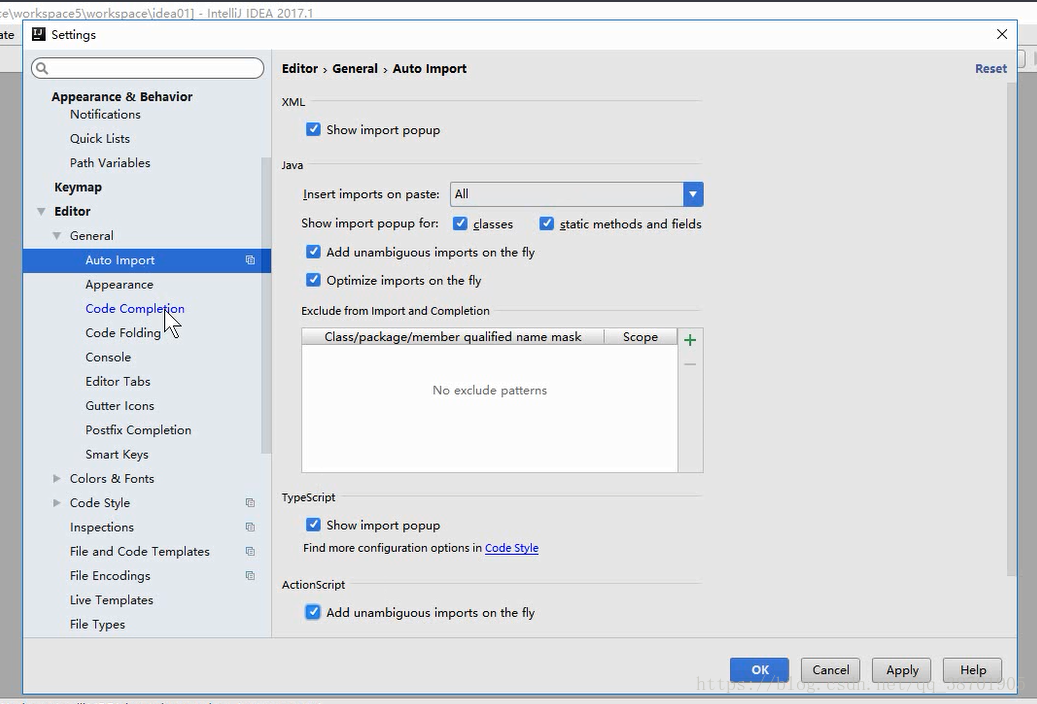Click the project-level icon beside Inspections

point(250,527)
